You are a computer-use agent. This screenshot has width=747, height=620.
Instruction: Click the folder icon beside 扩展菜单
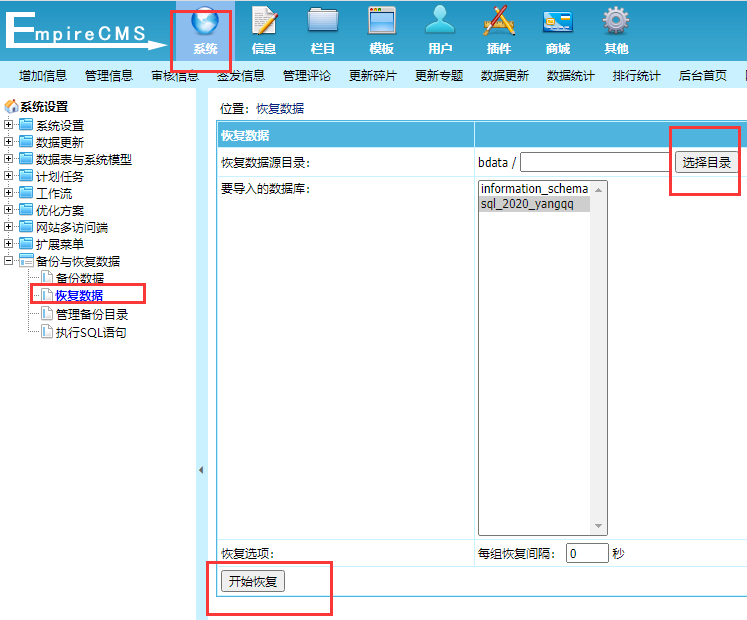tap(26, 244)
